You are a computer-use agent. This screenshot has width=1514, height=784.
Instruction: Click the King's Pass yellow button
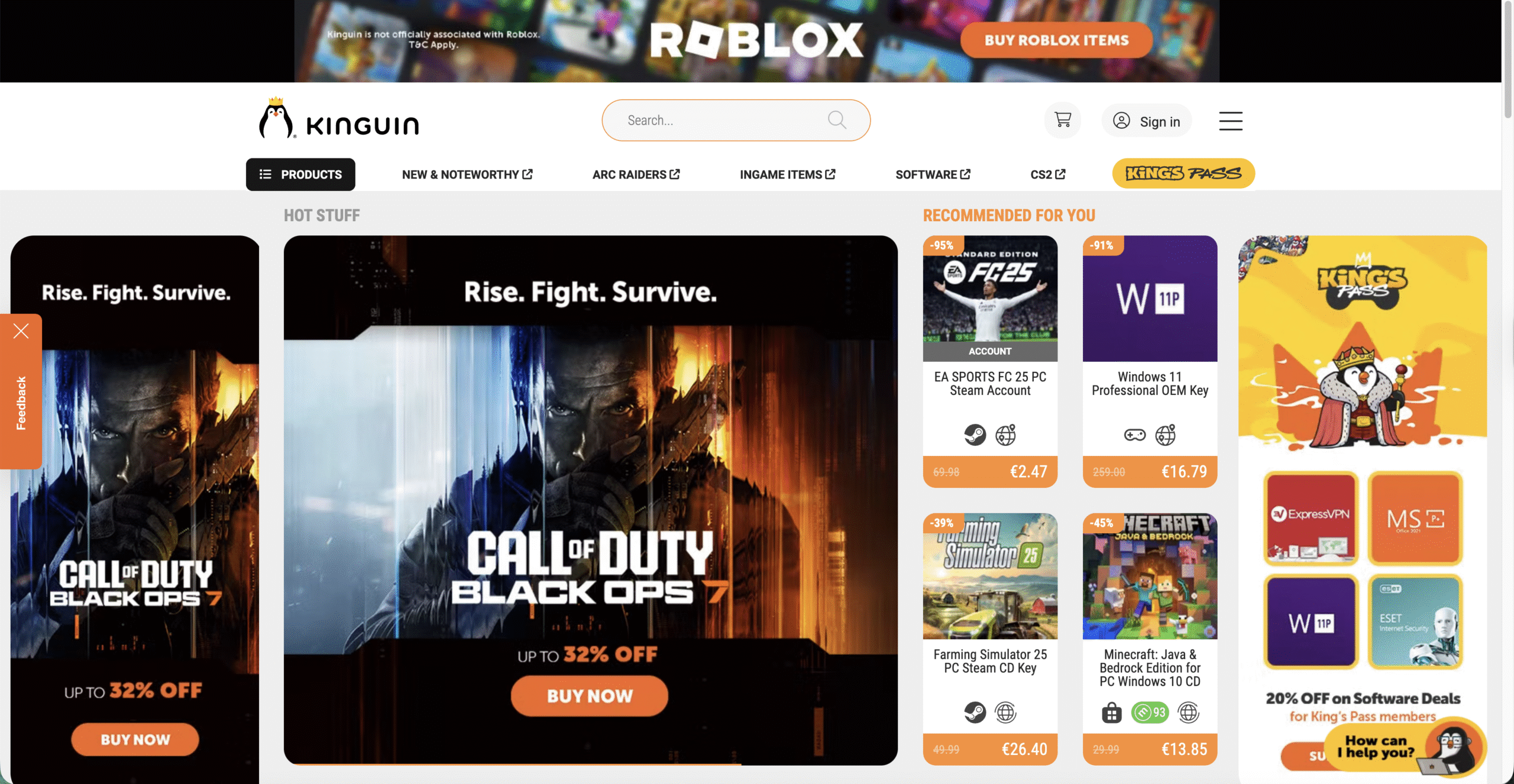click(x=1183, y=173)
